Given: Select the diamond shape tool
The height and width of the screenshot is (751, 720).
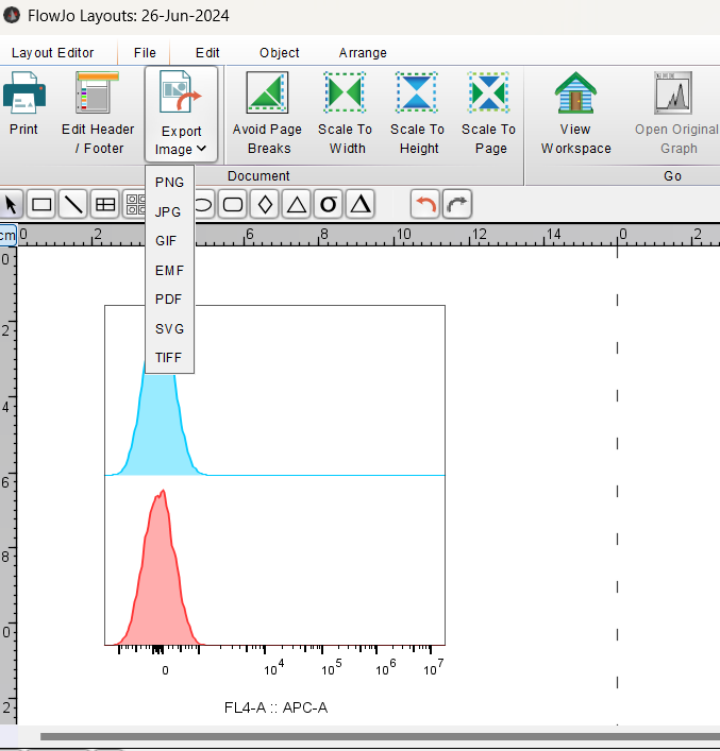Looking at the screenshot, I should (265, 205).
